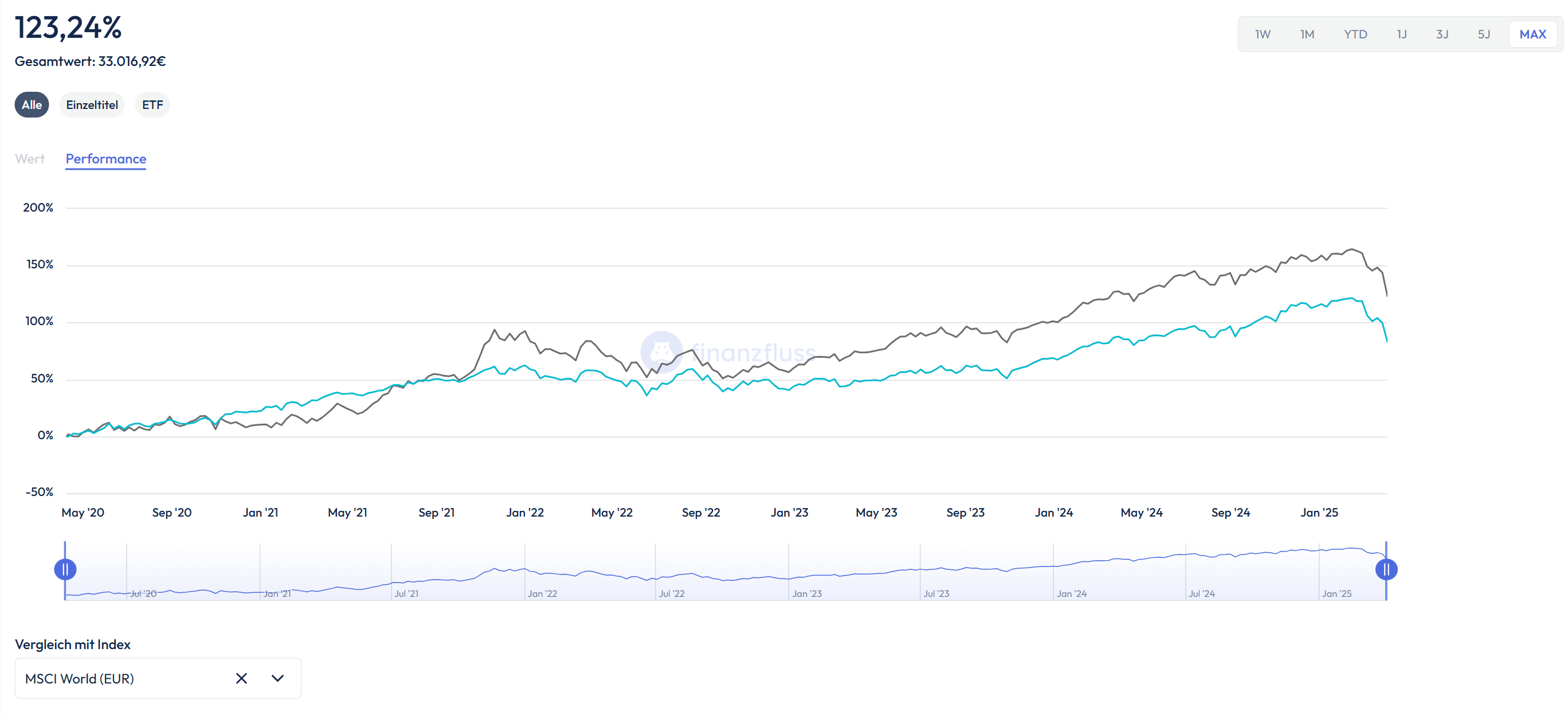Switch to the Wert tab

(30, 158)
